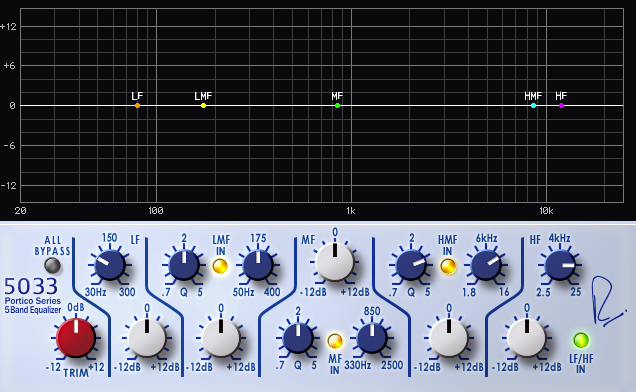Toggle the green LF/HF IN button
Screen dimensions: 636x392
pos(581,340)
